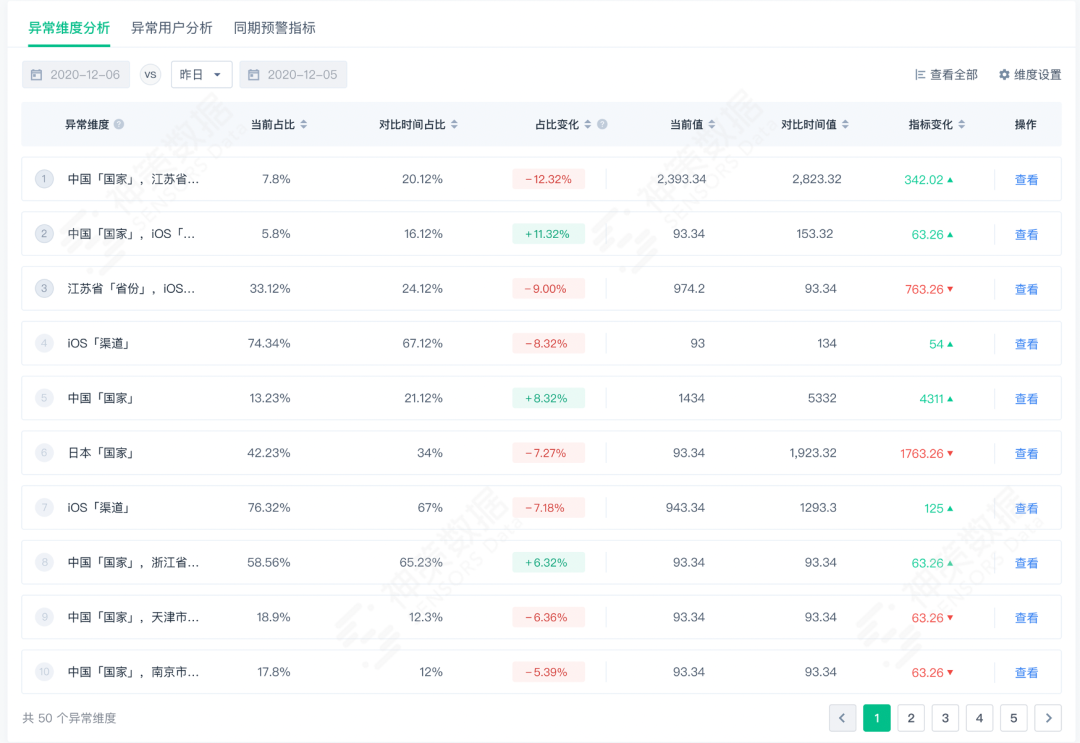This screenshot has height=743, width=1080.
Task: Jump to page 4
Action: pos(979,718)
